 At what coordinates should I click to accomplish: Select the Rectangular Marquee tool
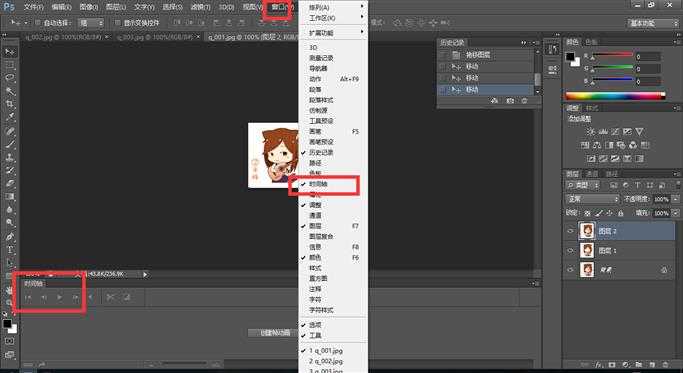10,65
